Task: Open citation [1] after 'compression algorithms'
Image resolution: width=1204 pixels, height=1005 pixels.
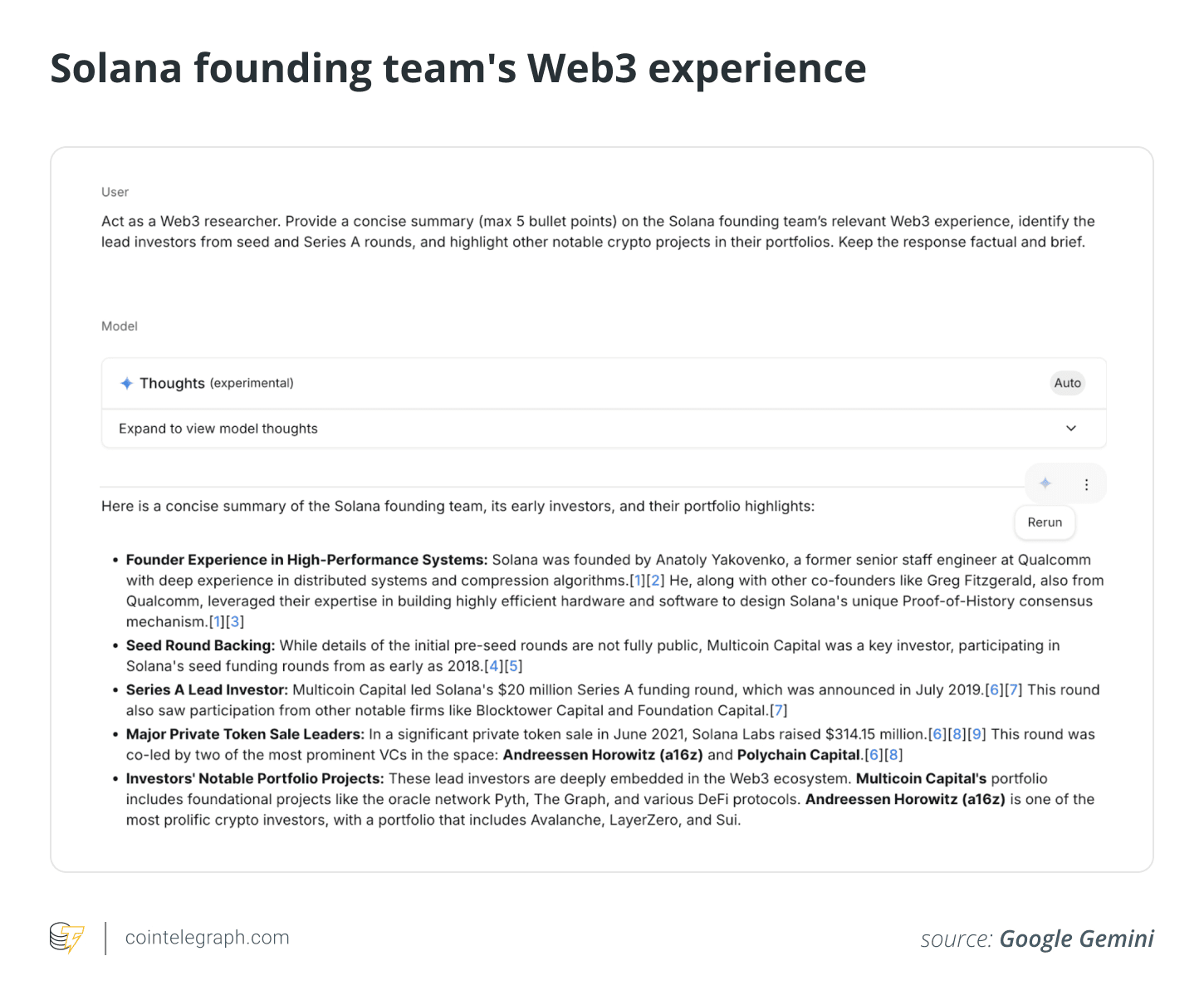Action: (637, 581)
